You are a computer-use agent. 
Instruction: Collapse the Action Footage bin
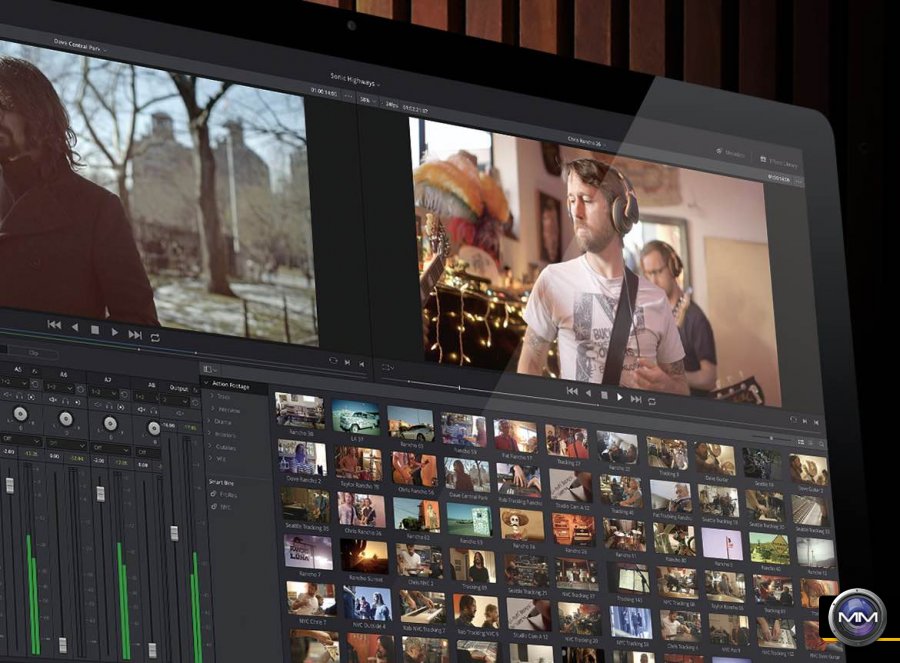tap(207, 382)
